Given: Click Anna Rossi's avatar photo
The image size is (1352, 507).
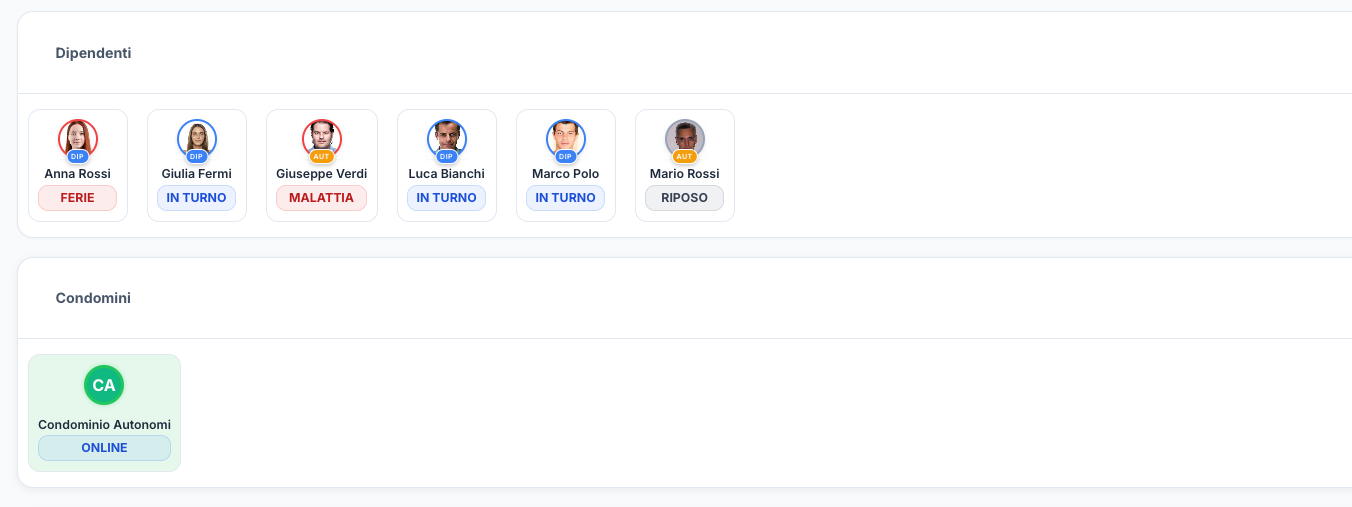Looking at the screenshot, I should pyautogui.click(x=78, y=137).
